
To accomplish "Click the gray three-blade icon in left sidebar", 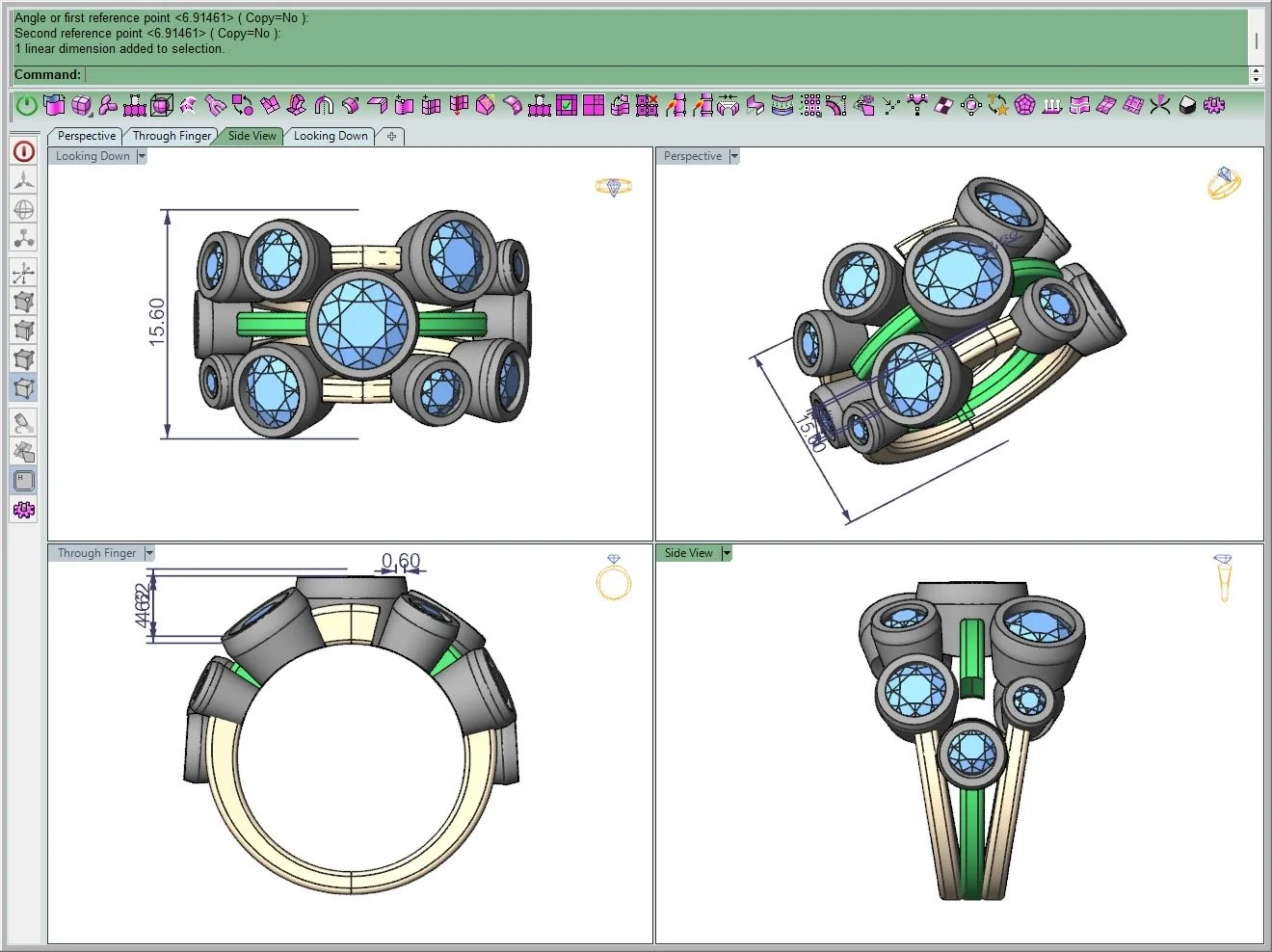I will click(24, 180).
